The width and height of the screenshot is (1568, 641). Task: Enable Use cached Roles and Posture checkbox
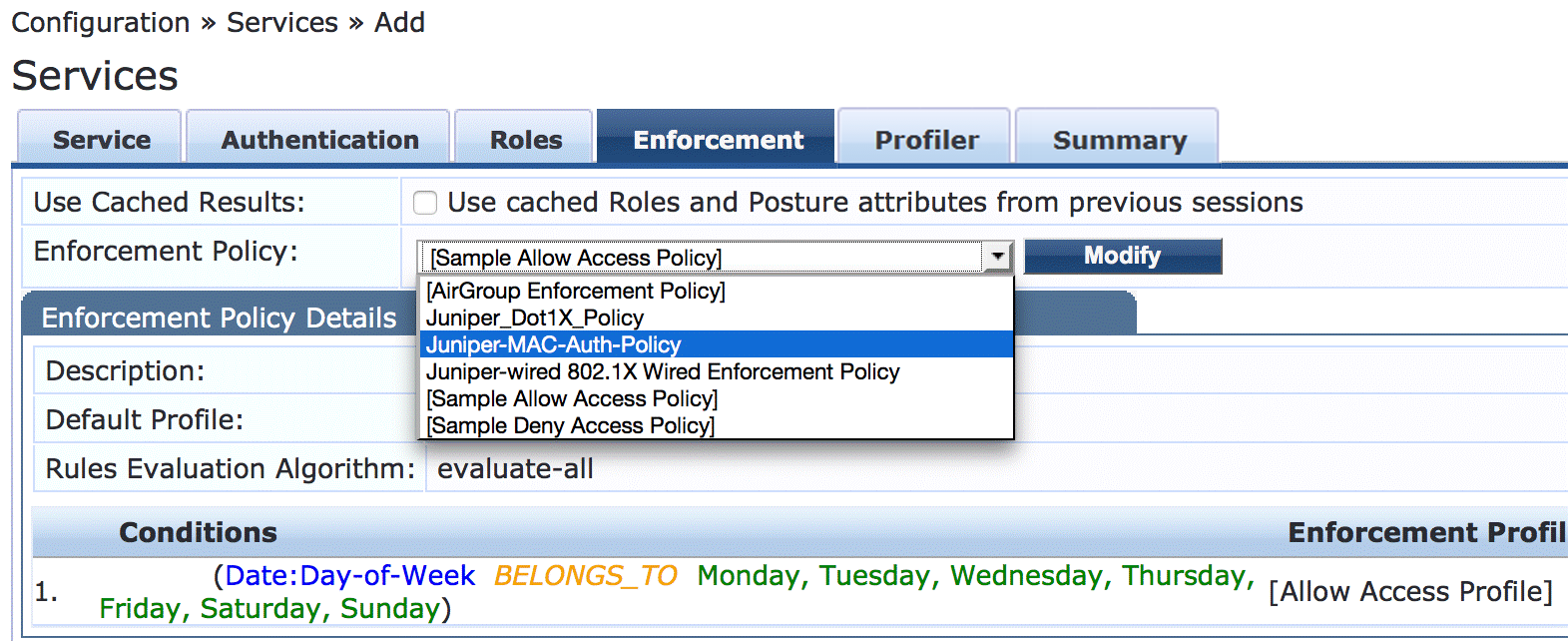425,203
